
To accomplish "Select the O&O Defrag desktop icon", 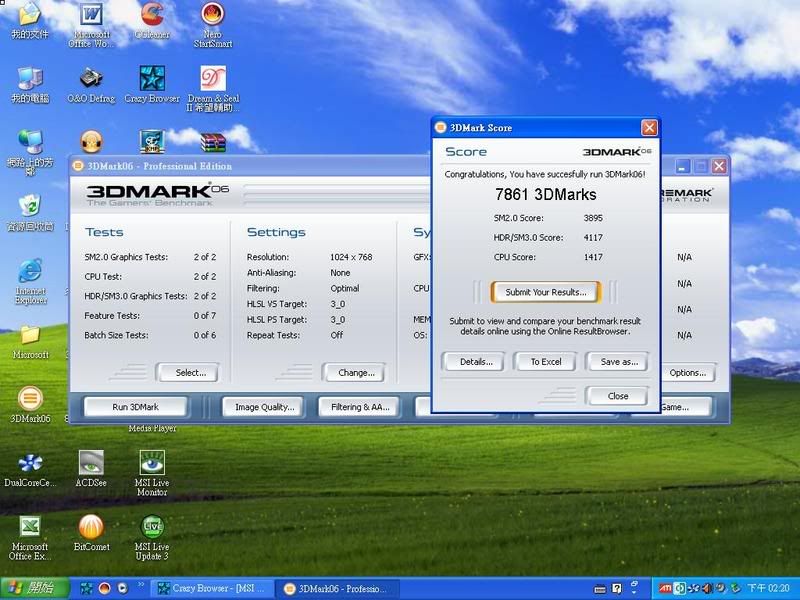I will coord(91,78).
